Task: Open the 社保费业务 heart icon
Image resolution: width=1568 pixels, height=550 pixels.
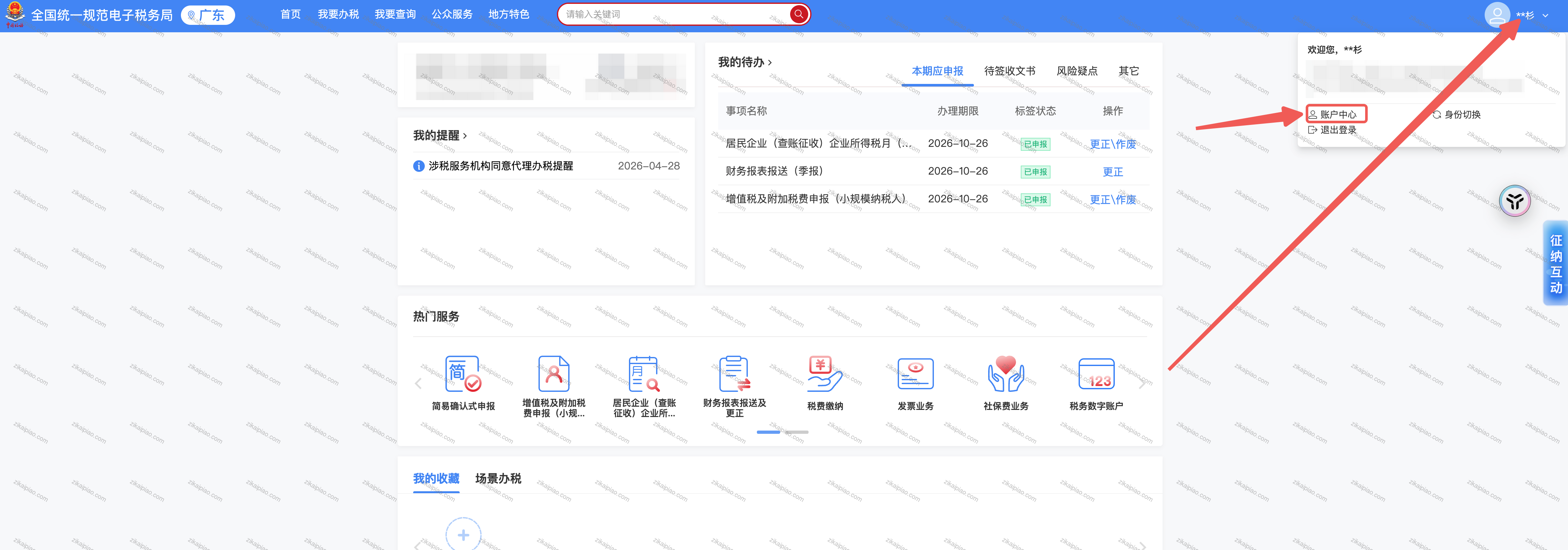Action: tap(1006, 373)
